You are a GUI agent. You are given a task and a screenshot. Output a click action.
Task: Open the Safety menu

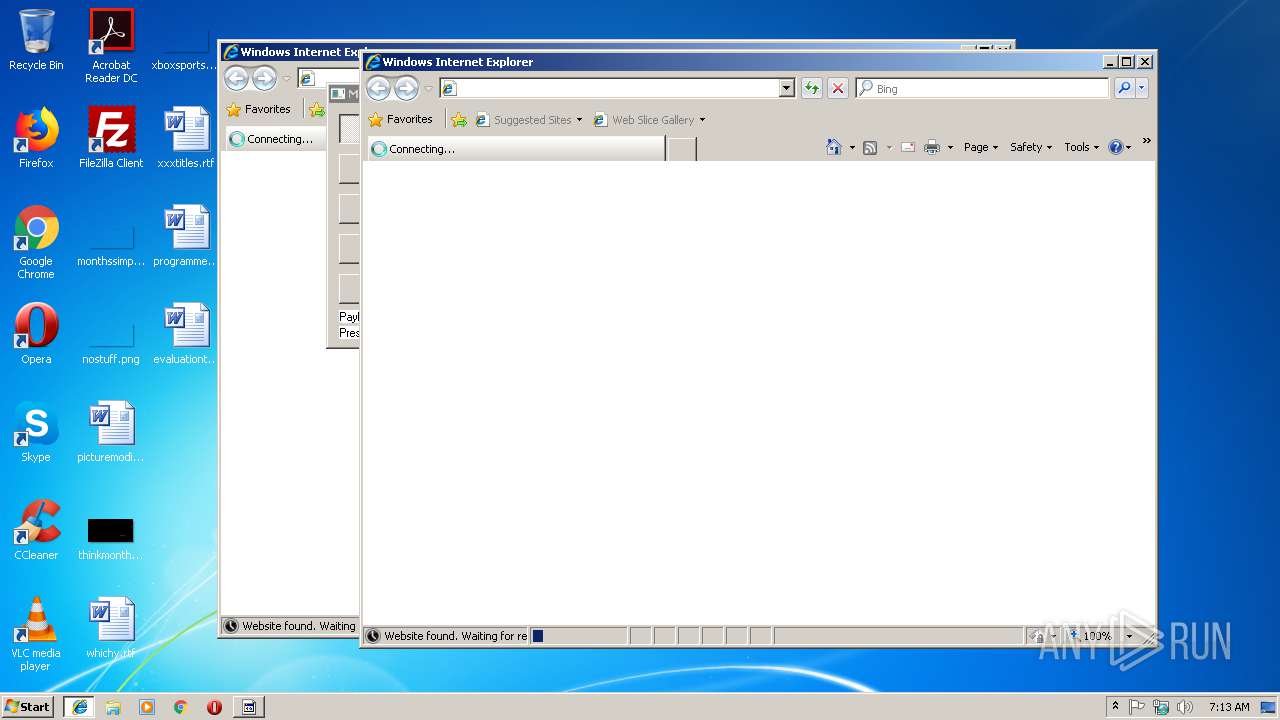[x=1030, y=147]
